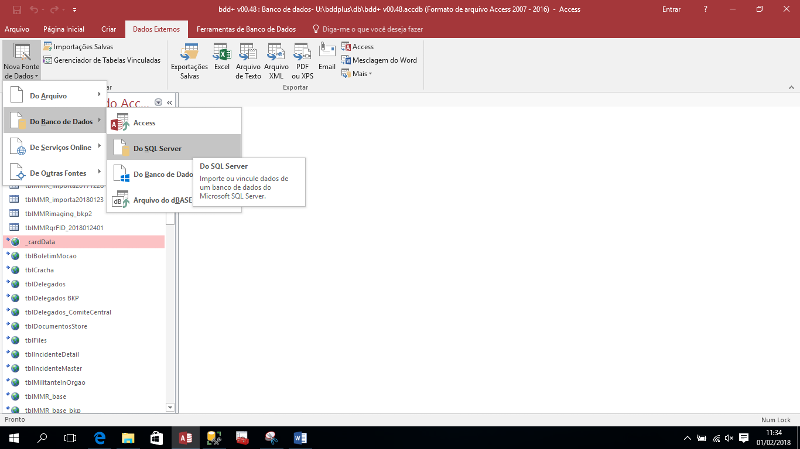The height and width of the screenshot is (449, 800).
Task: Select highlighted _cardData linked table
Action: pos(84,242)
